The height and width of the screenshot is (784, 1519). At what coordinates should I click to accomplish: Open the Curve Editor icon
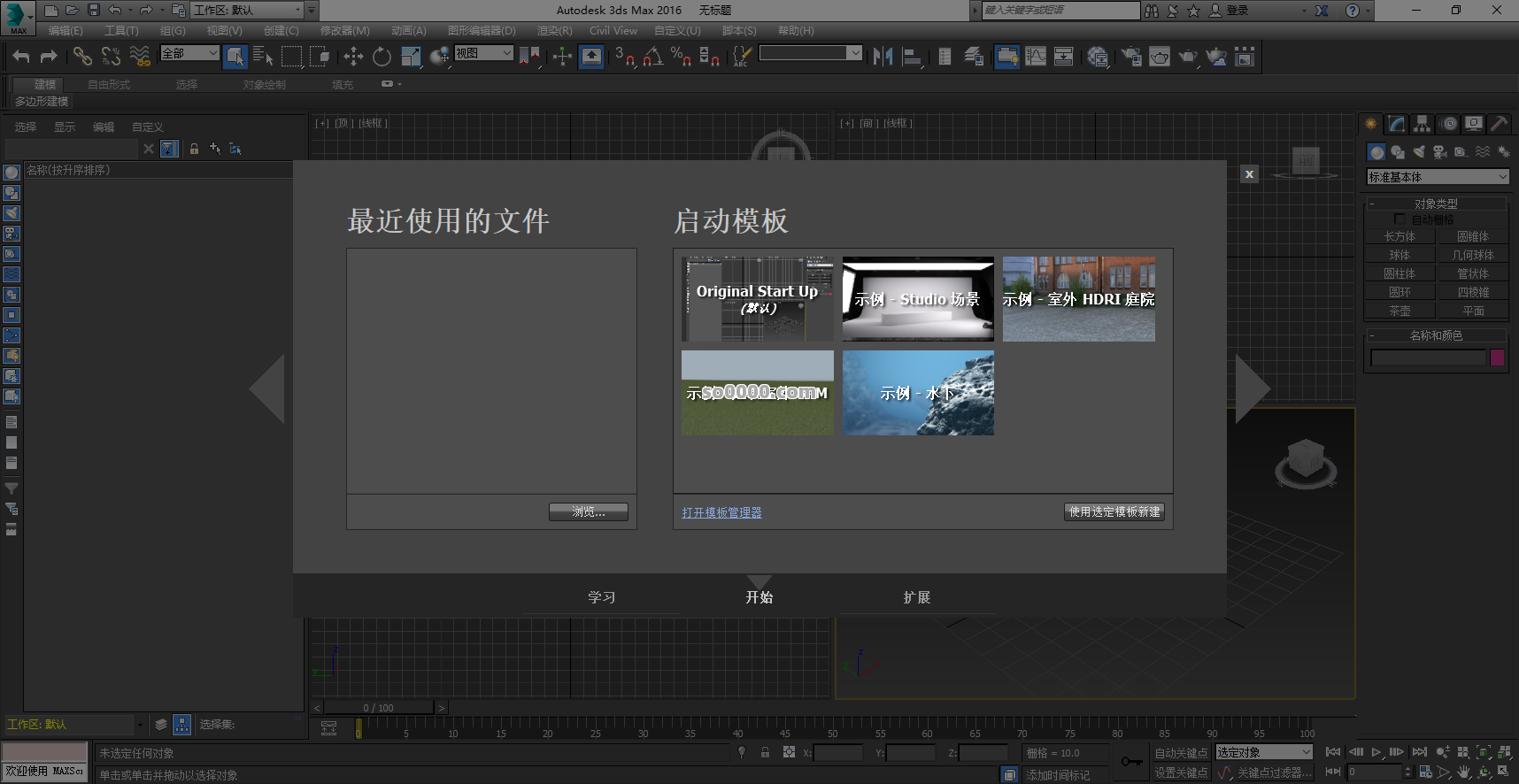(x=1036, y=57)
